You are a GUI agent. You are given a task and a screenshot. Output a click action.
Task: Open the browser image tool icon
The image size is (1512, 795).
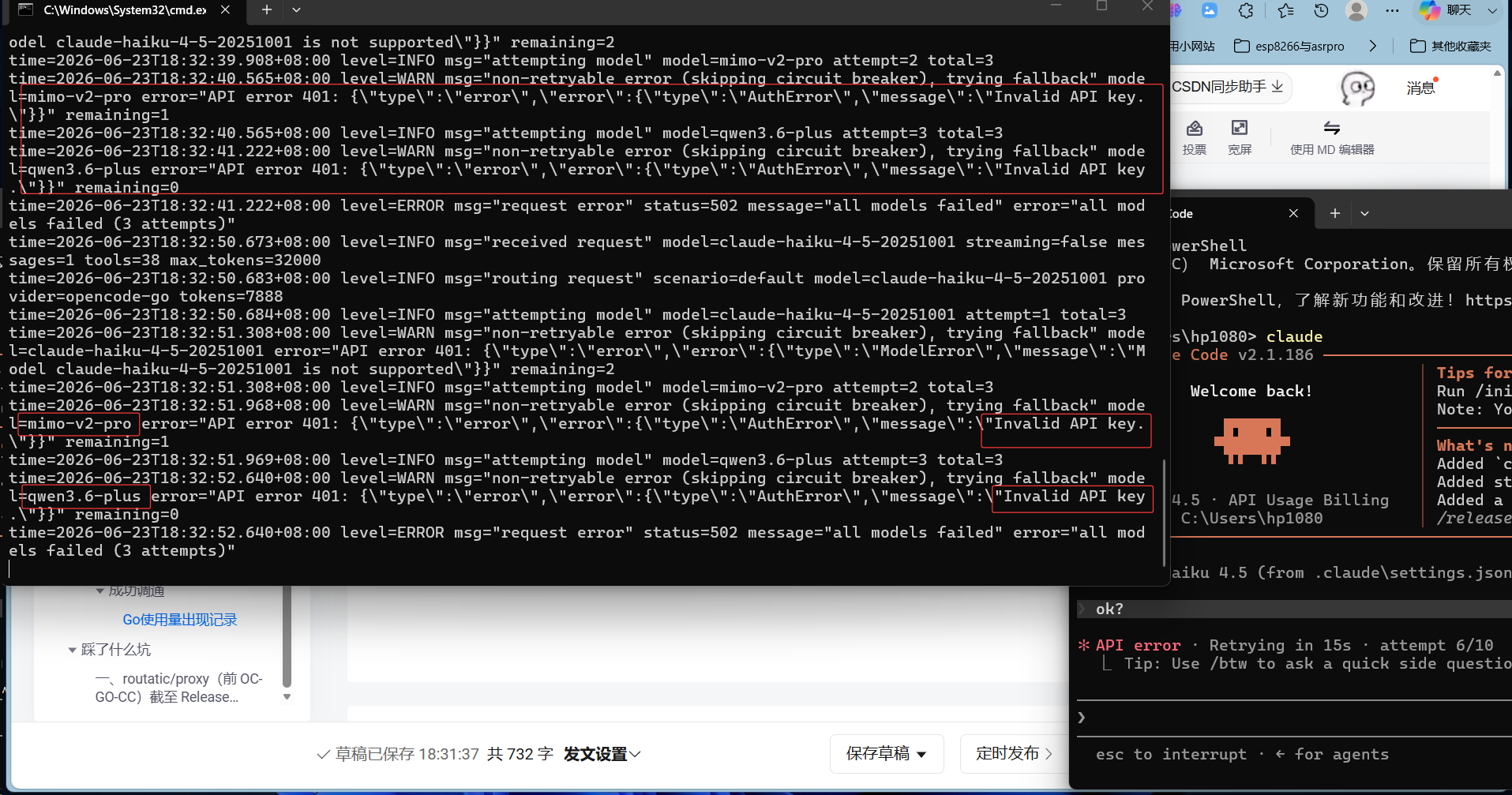1209,10
